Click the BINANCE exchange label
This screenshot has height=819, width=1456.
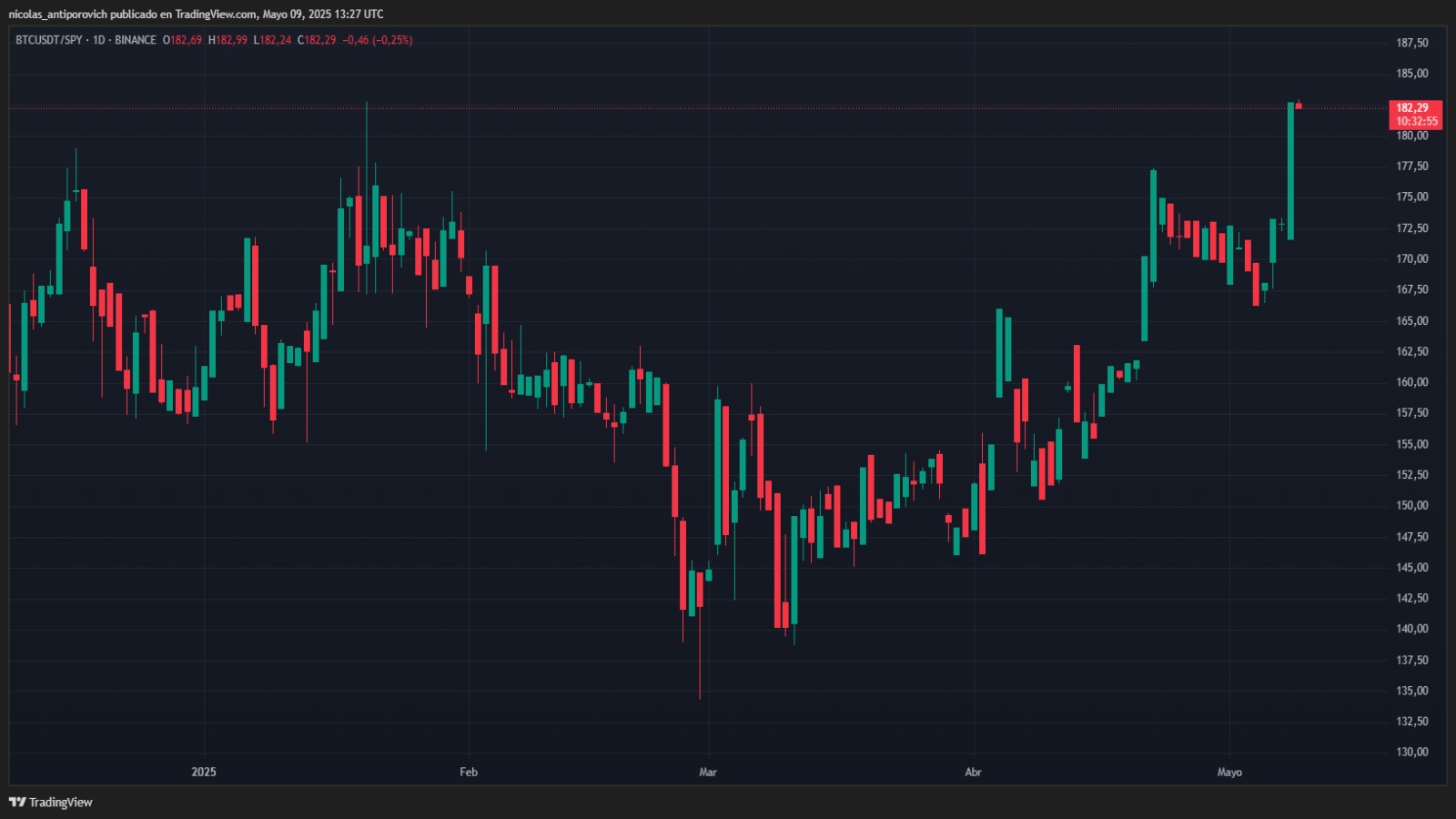[136, 40]
